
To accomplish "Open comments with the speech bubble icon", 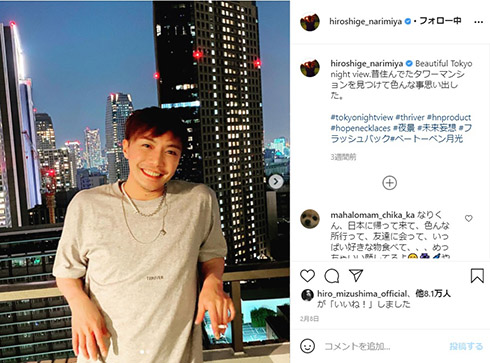I will click(x=332, y=276).
